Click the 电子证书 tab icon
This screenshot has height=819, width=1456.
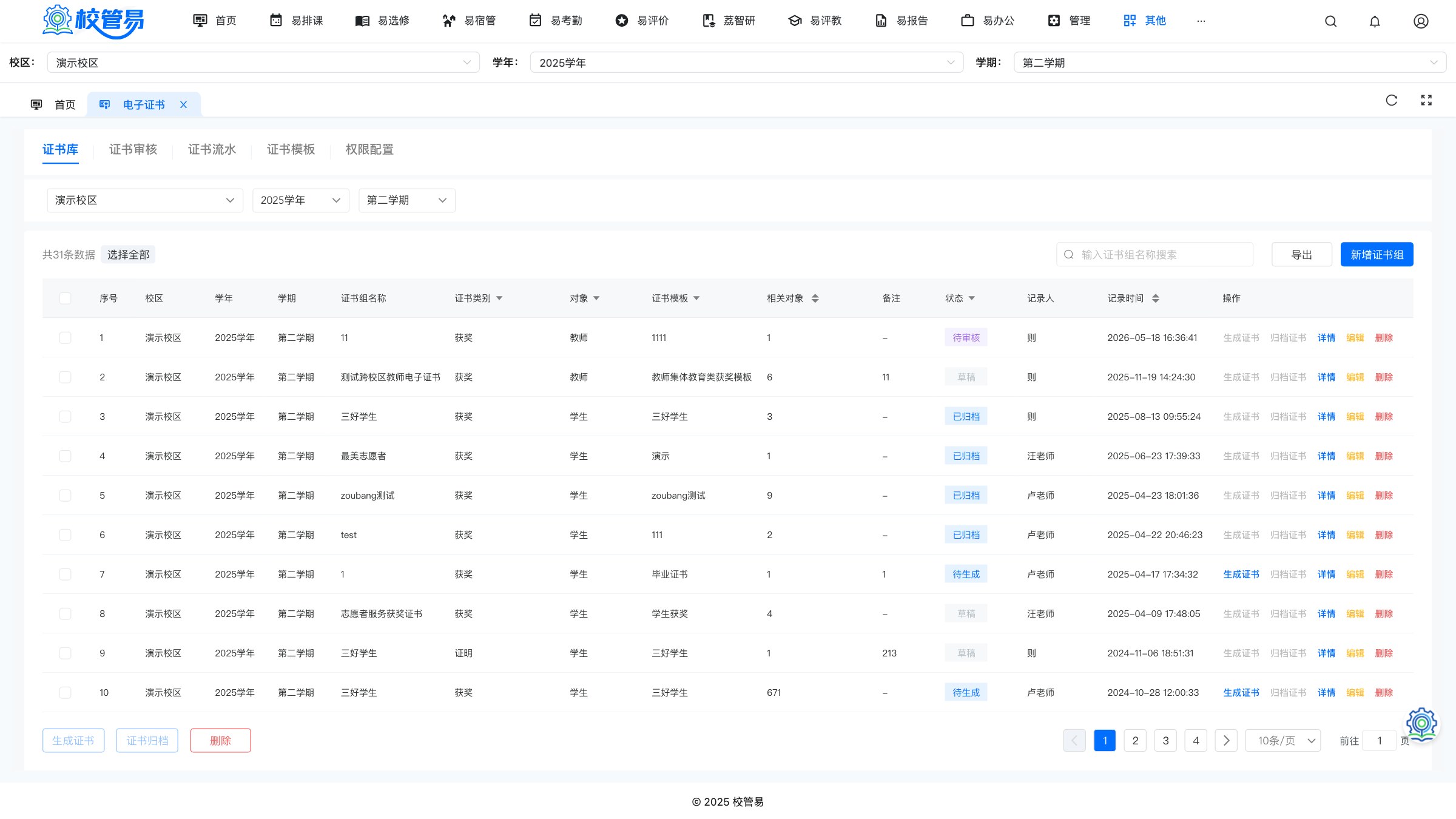(x=104, y=105)
